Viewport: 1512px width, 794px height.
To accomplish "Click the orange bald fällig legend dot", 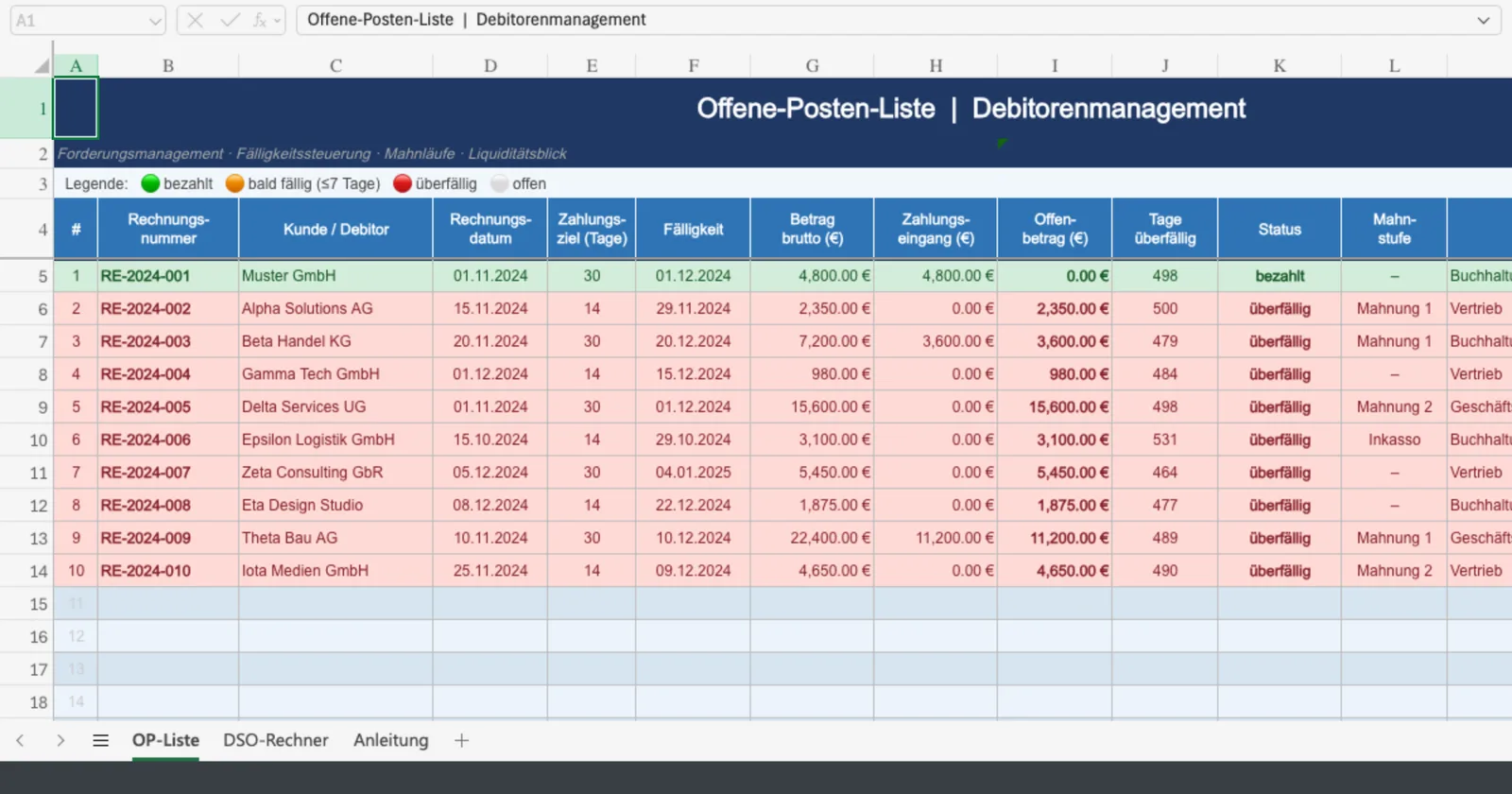I will tap(234, 183).
